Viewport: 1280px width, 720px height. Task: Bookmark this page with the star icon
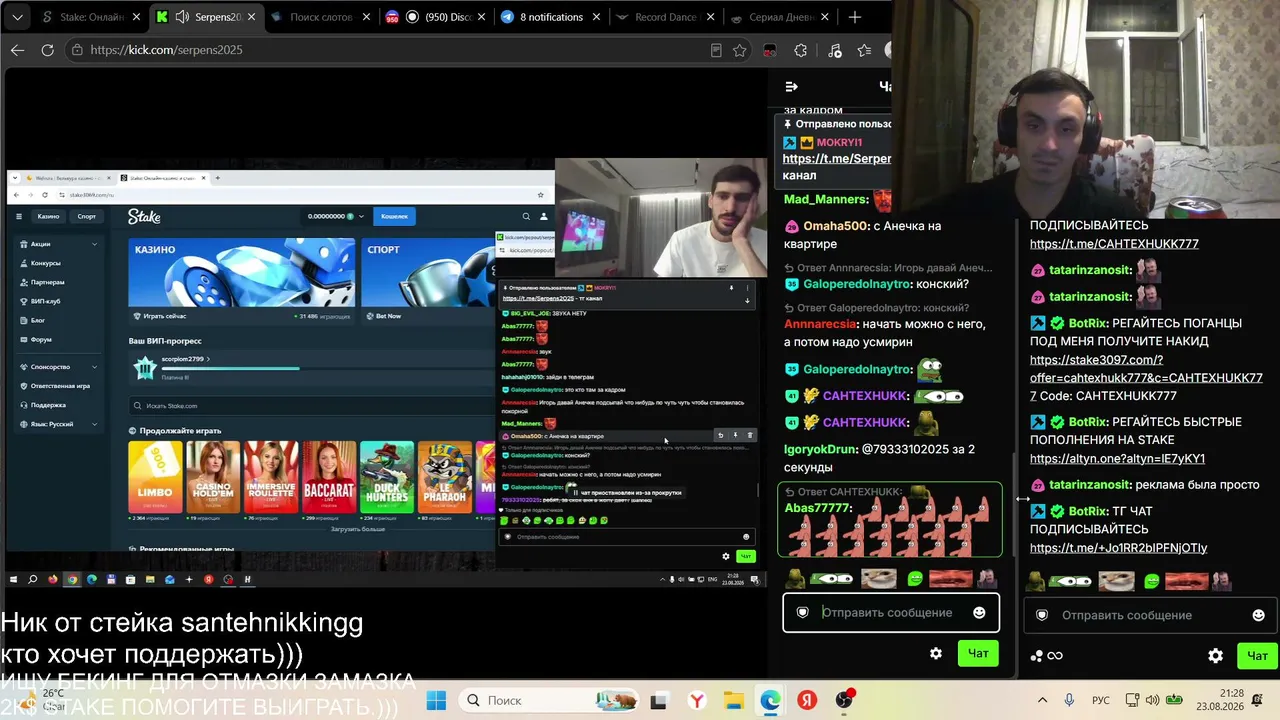click(x=740, y=50)
